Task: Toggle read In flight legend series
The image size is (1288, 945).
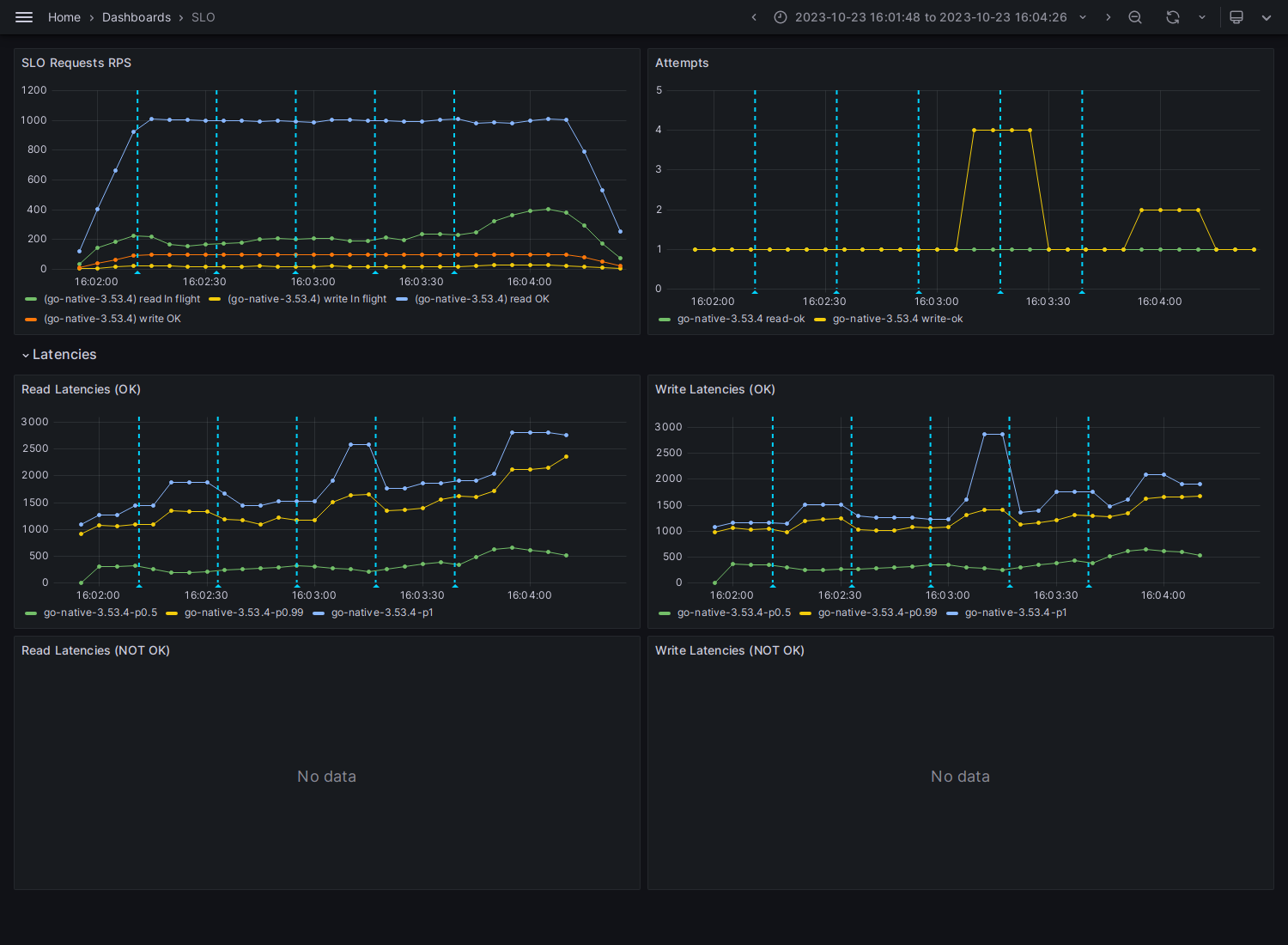Action: 122,299
